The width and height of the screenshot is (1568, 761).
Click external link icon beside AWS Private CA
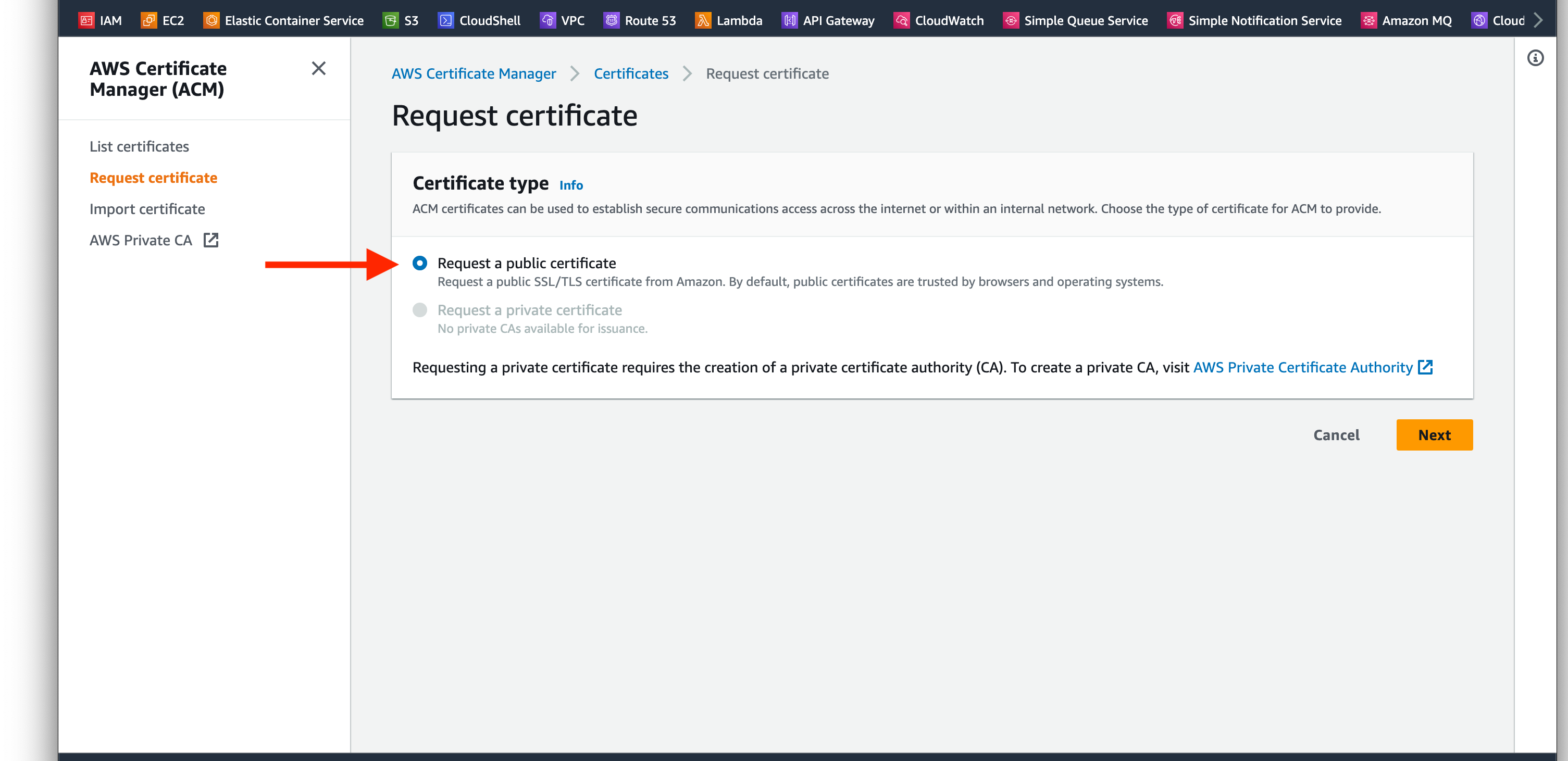210,240
